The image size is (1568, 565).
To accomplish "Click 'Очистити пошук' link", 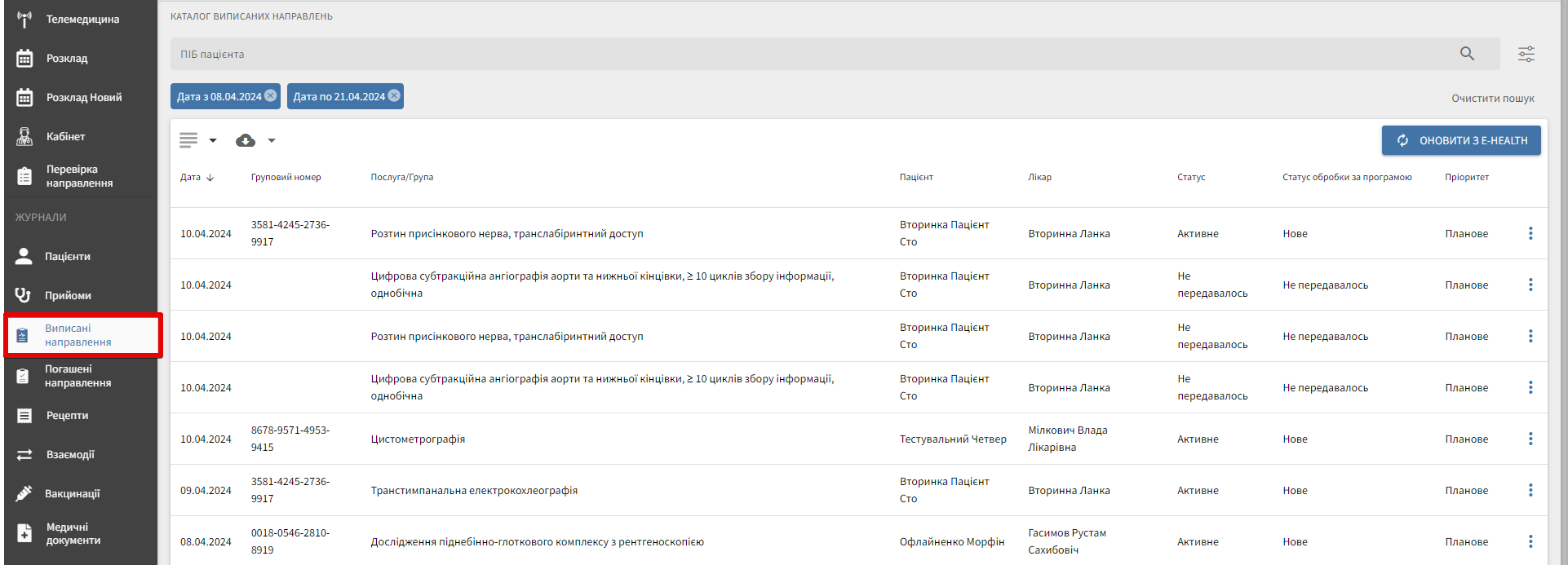I will (x=1492, y=98).
